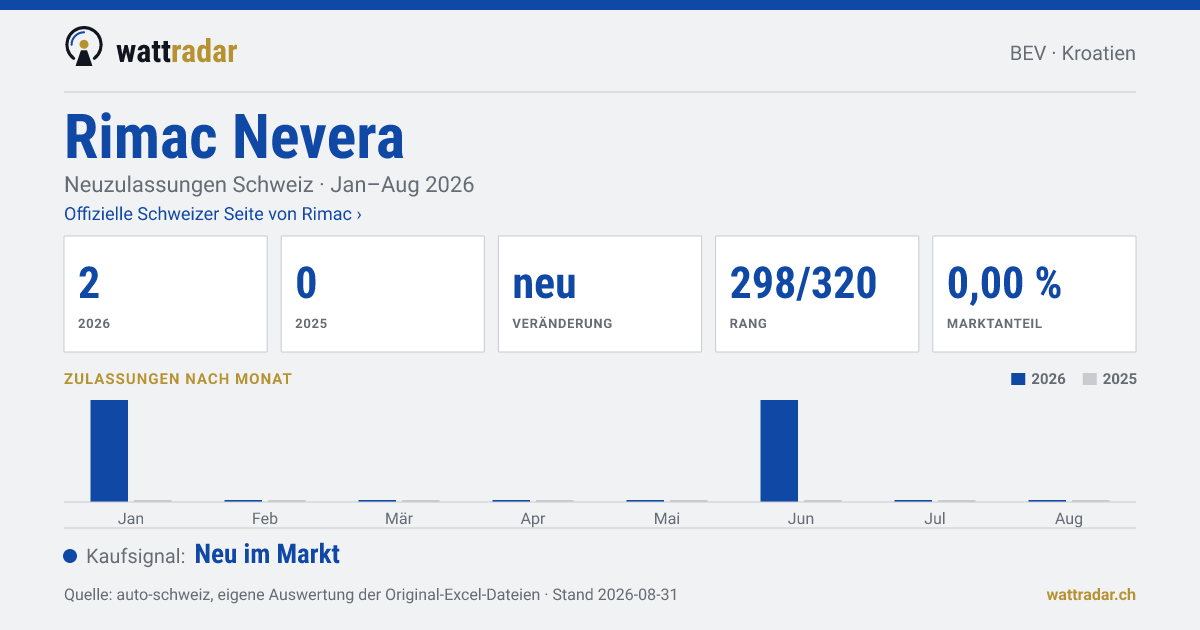Click the Rimac Nevera headline
1200x630 pixels.
234,136
